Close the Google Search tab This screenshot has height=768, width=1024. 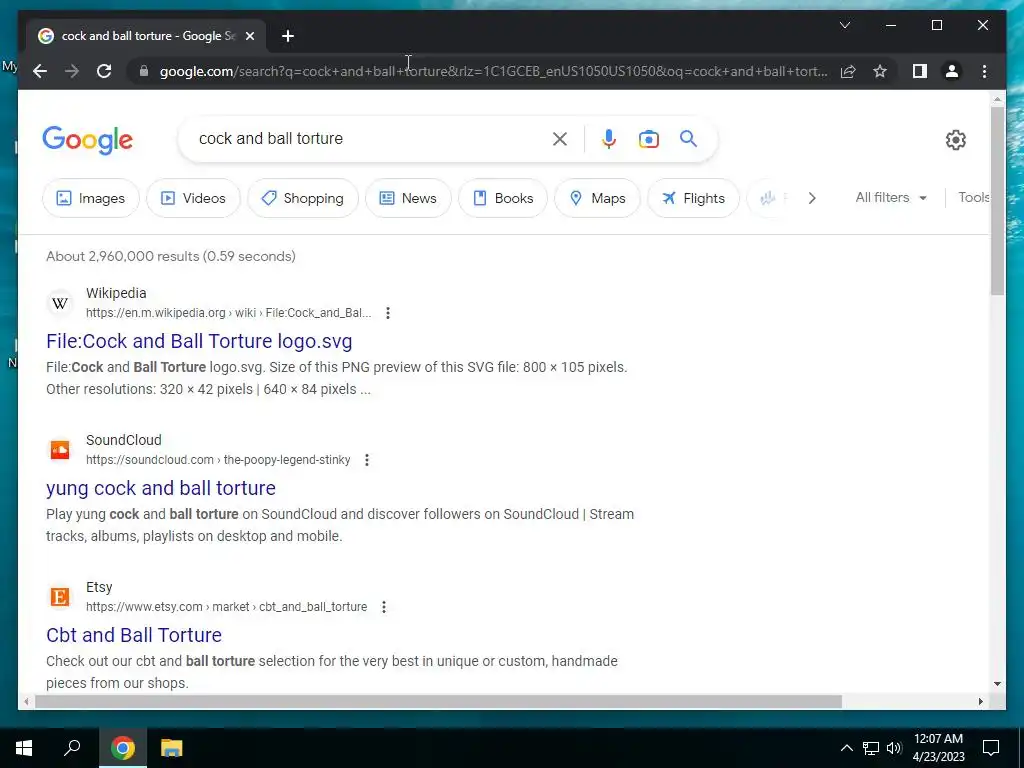click(249, 36)
